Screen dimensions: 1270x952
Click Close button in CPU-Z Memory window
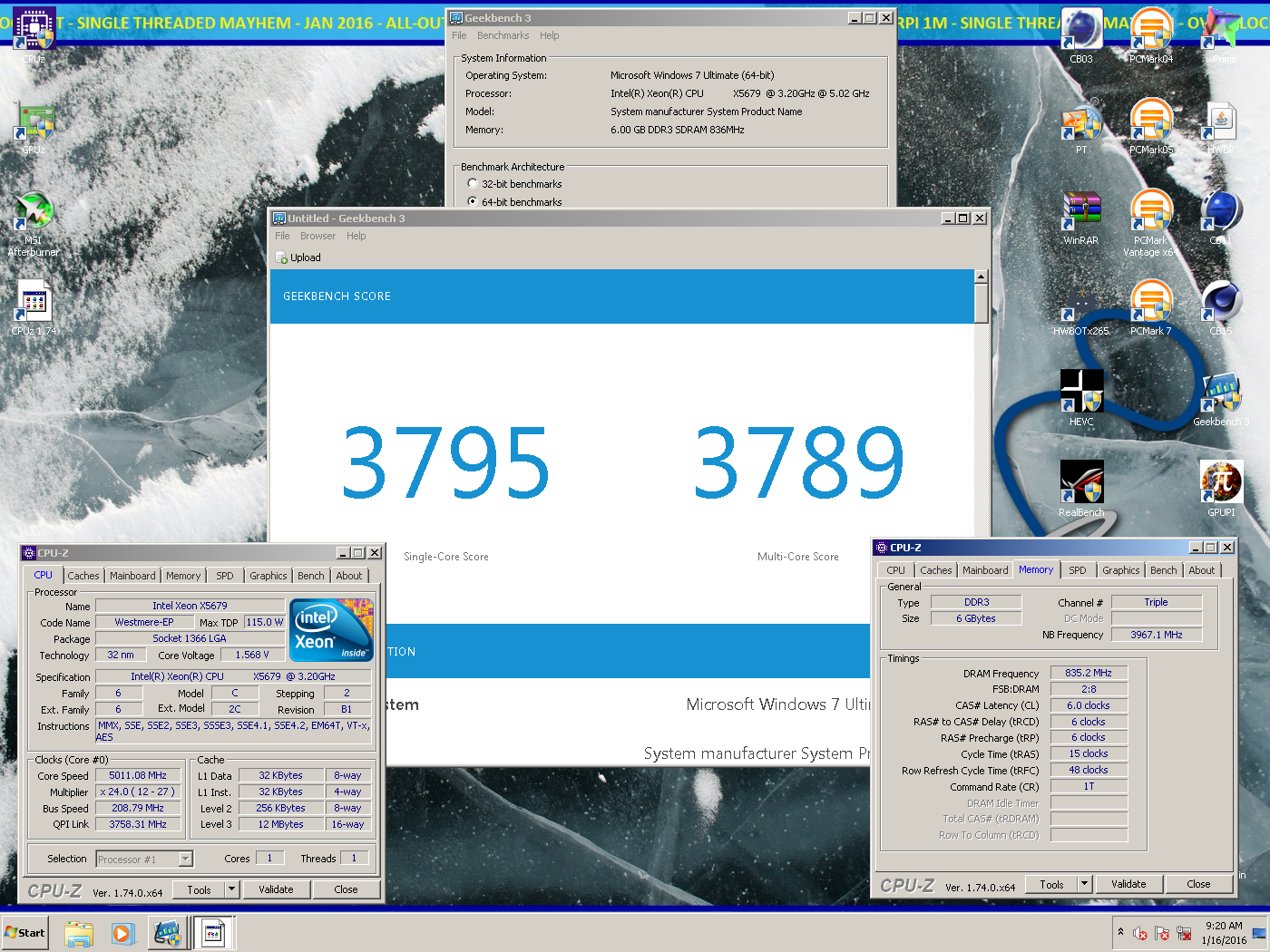[x=1198, y=884]
